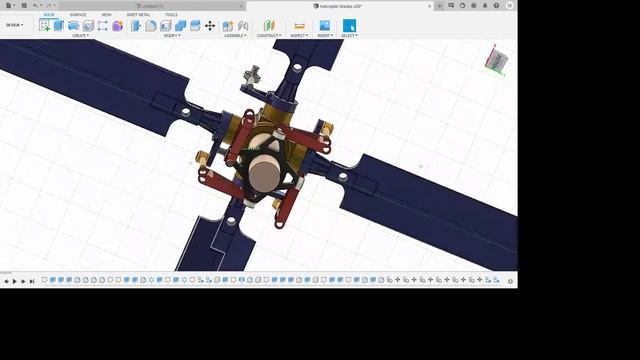This screenshot has width=640, height=360.
Task: Open timeline settings gear
Action: [510, 281]
